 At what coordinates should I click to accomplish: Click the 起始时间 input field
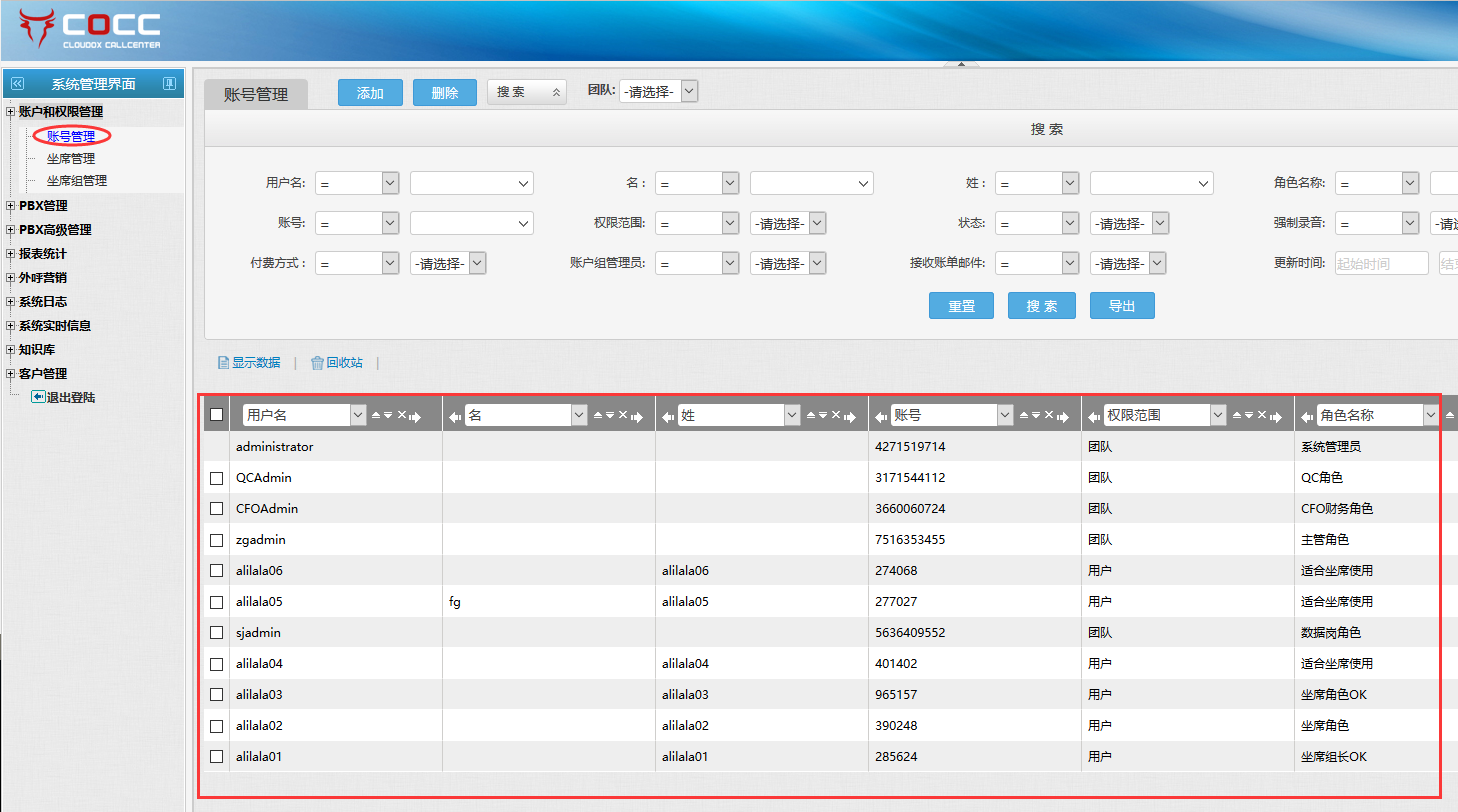coord(1381,264)
